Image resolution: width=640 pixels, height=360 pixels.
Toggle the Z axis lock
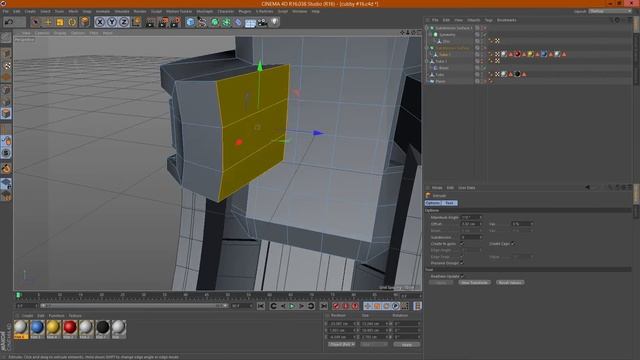point(124,22)
